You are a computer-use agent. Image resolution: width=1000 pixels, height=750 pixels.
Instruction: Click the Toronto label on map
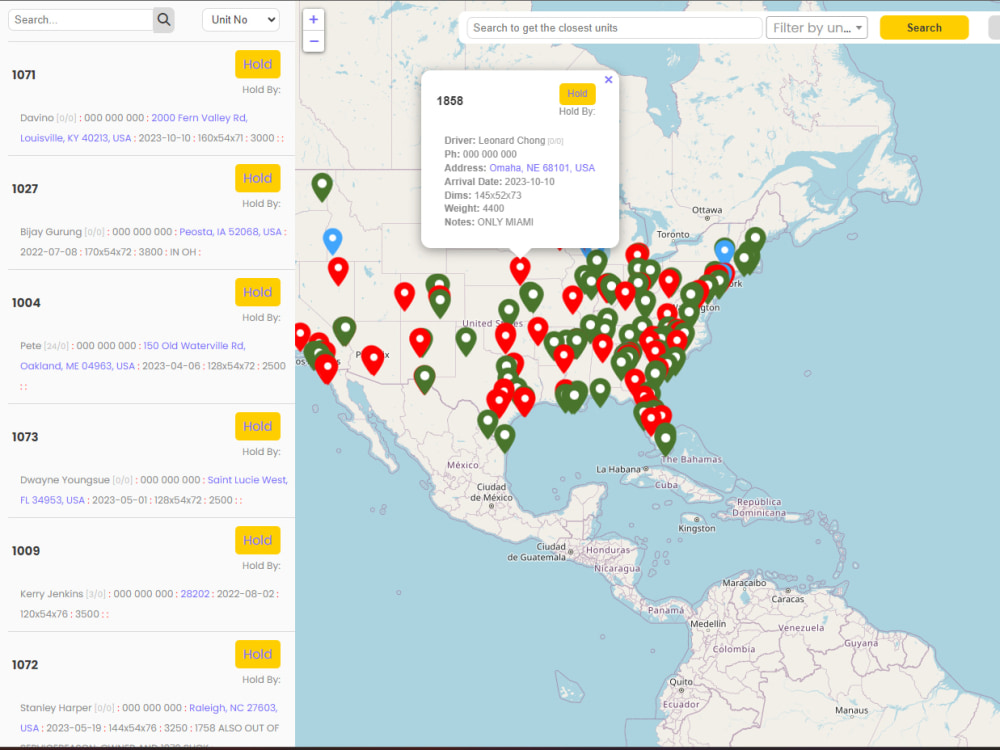coord(673,235)
